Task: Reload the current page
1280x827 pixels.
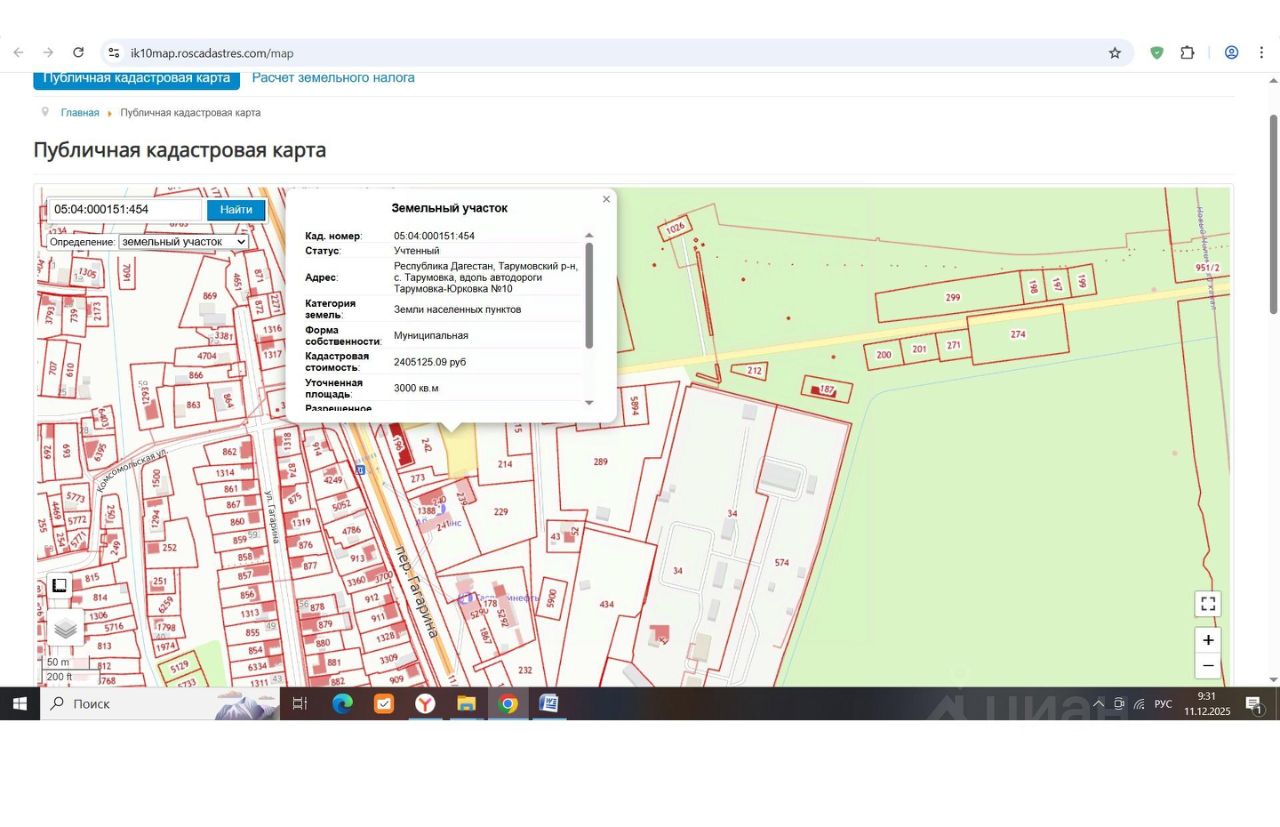Action: 78,53
